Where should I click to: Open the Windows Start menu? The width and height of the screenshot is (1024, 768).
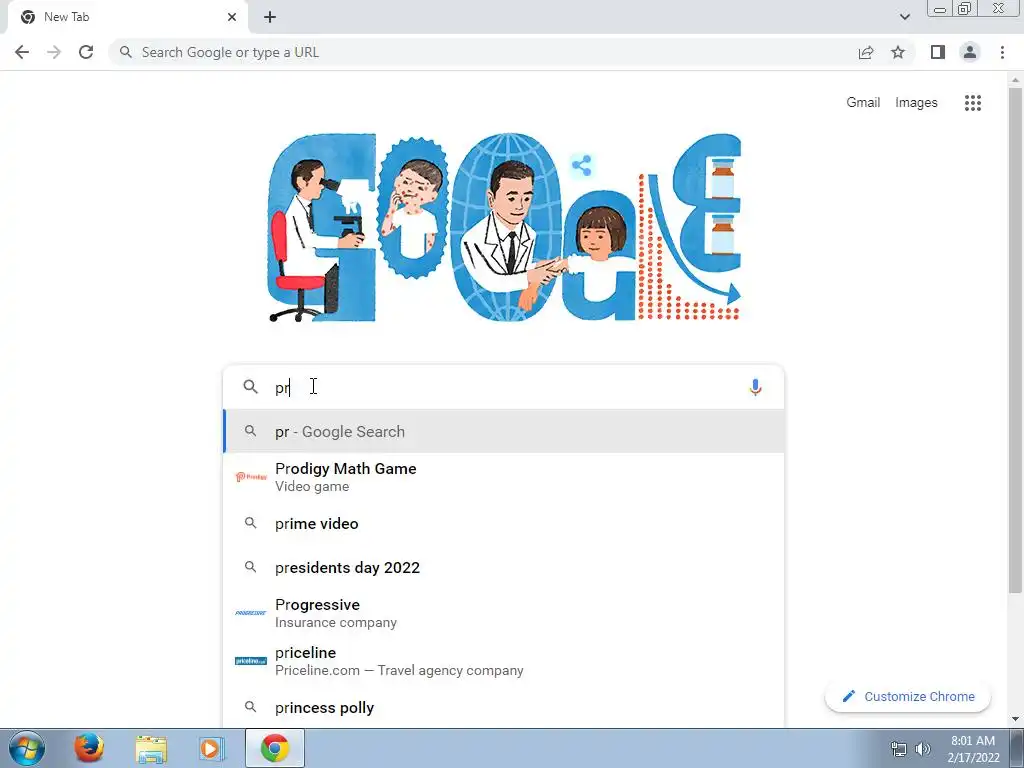(27, 748)
